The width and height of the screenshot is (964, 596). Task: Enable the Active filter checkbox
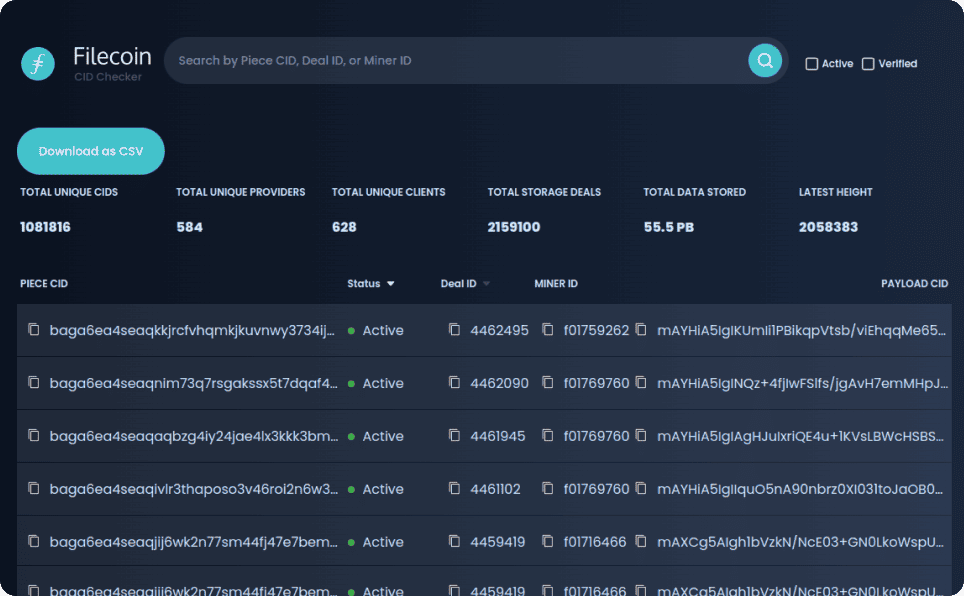click(x=812, y=64)
